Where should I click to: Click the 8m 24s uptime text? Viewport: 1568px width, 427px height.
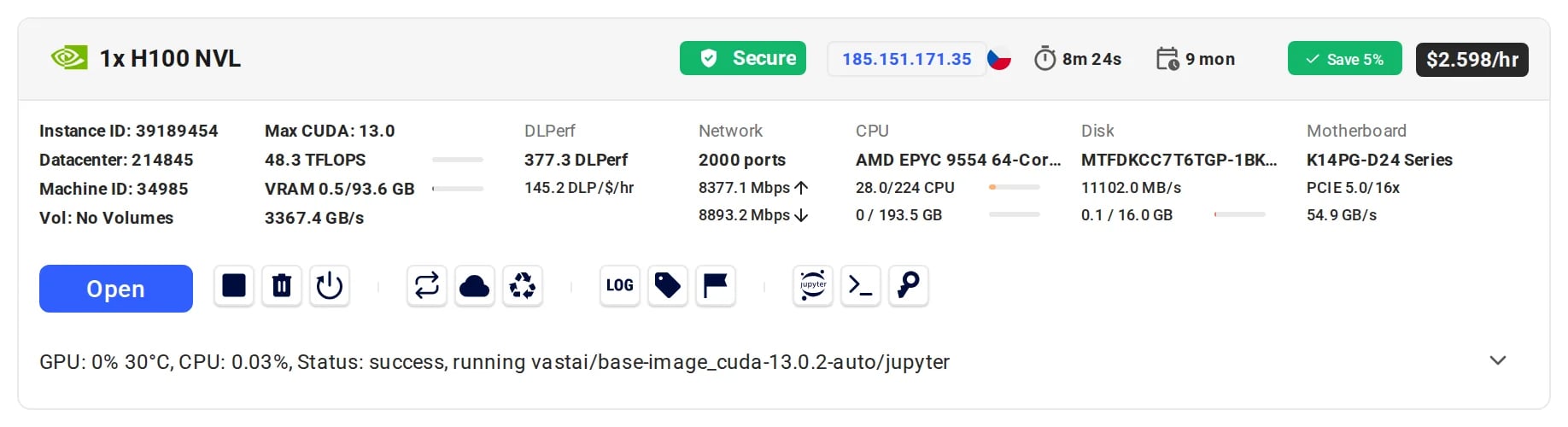[x=1091, y=59]
